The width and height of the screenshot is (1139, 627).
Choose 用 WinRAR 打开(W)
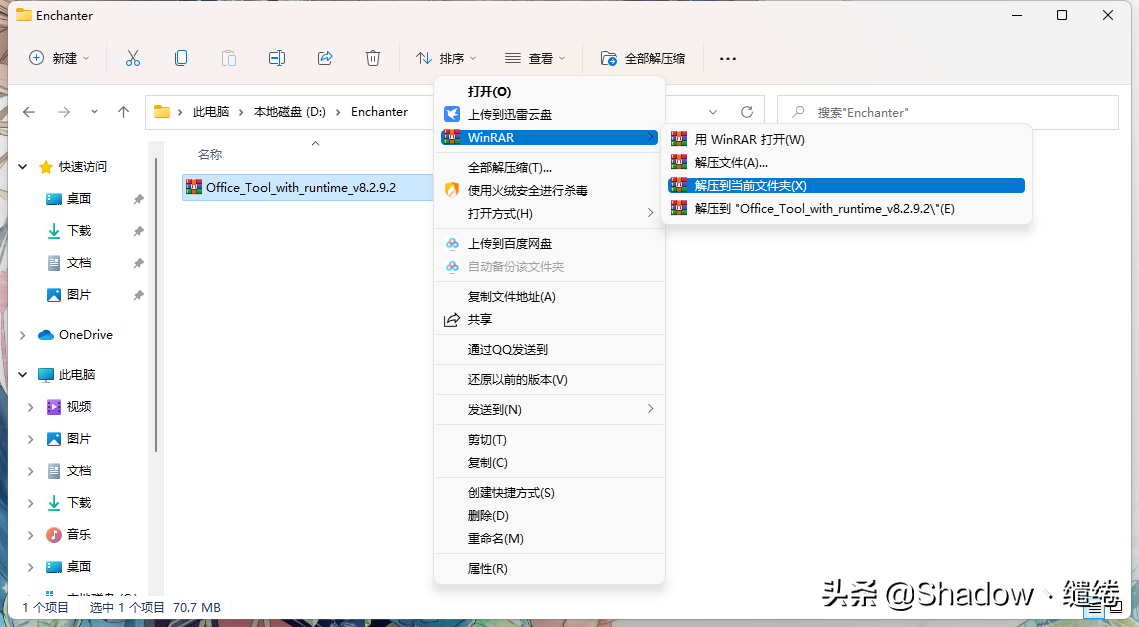pos(846,139)
